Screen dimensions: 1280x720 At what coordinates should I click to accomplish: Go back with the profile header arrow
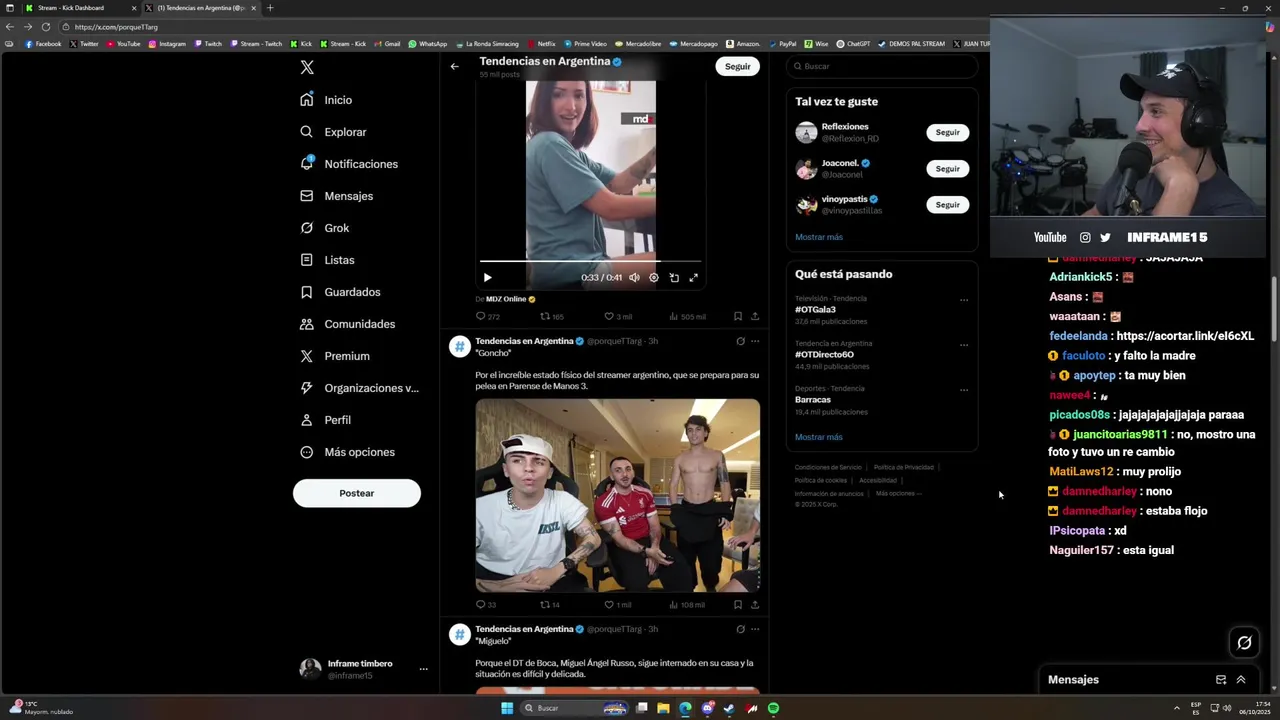pyautogui.click(x=454, y=67)
